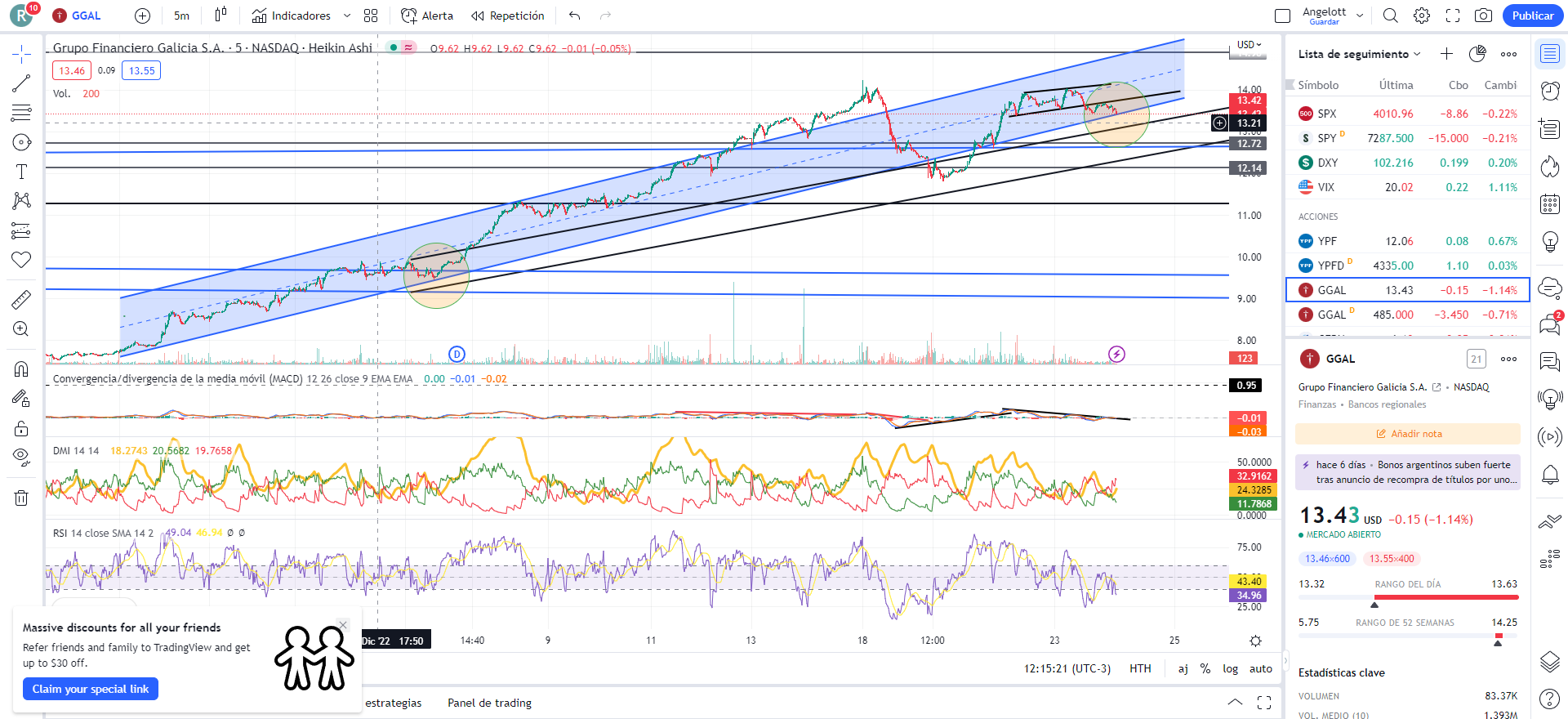Viewport: 1568px width, 719px height.
Task: Activate the zoom in tool
Action: pyautogui.click(x=21, y=329)
